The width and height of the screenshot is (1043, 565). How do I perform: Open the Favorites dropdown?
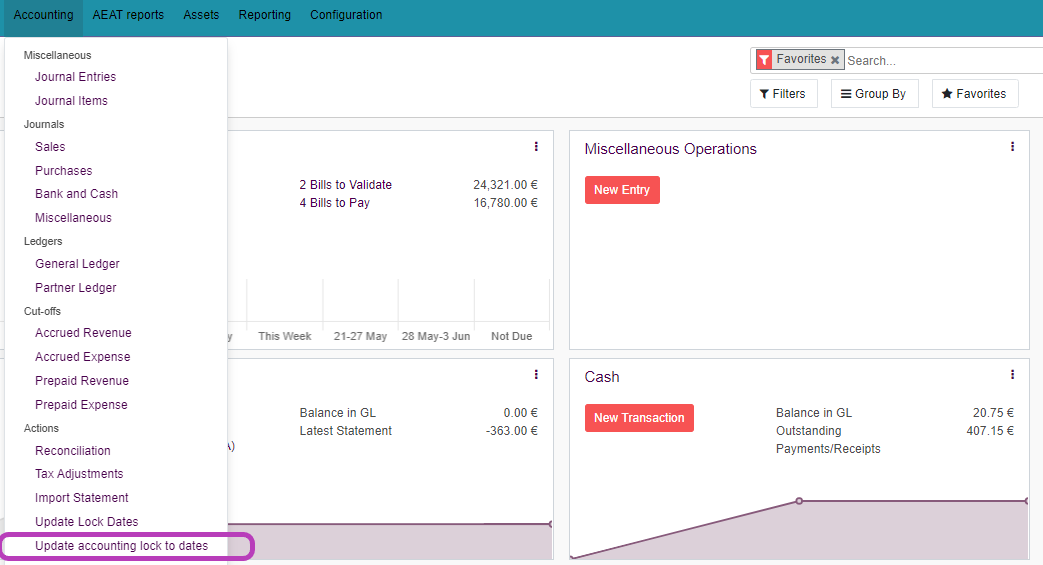(974, 94)
